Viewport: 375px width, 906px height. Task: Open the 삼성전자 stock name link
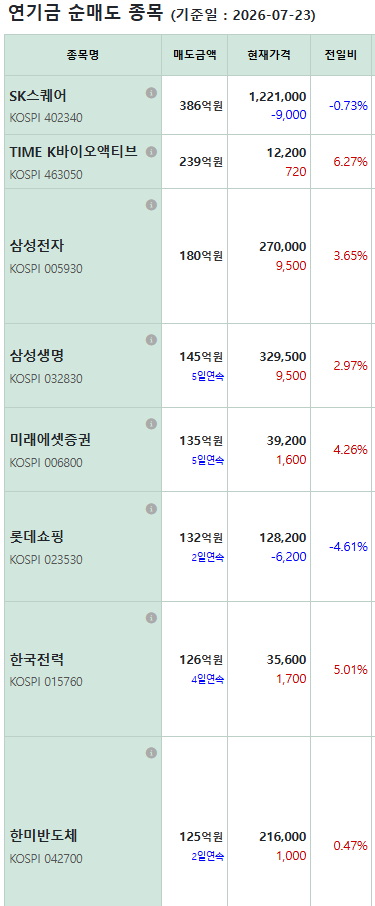click(x=37, y=246)
